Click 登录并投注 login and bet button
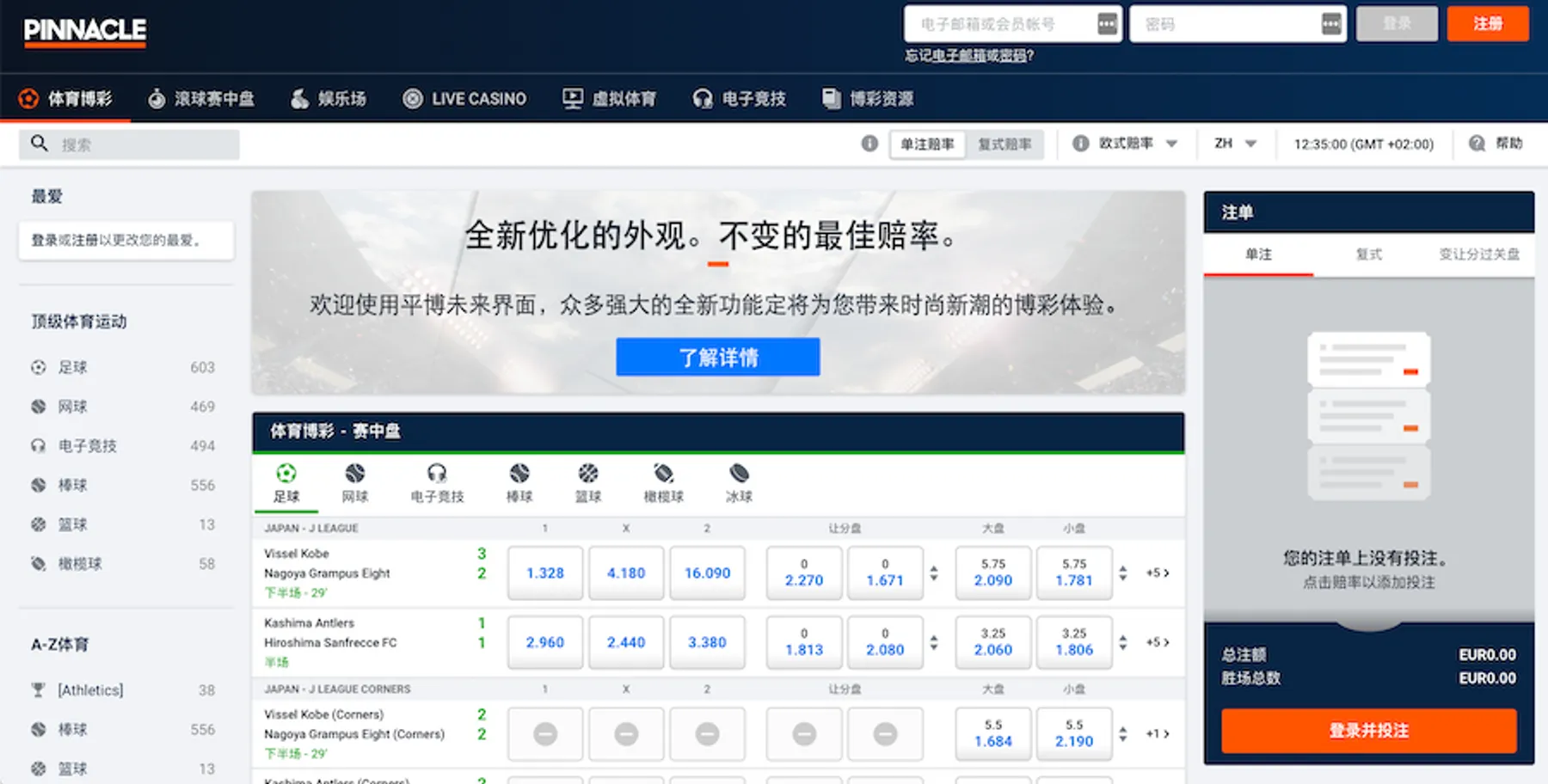 pyautogui.click(x=1369, y=731)
